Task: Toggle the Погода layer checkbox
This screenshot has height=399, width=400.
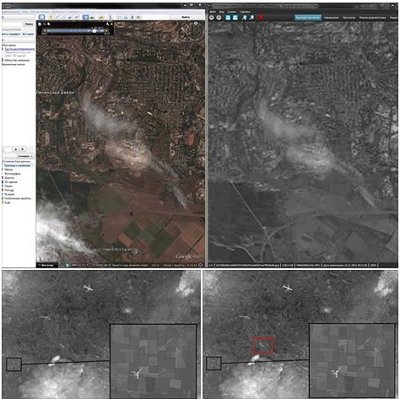Action: point(3,190)
